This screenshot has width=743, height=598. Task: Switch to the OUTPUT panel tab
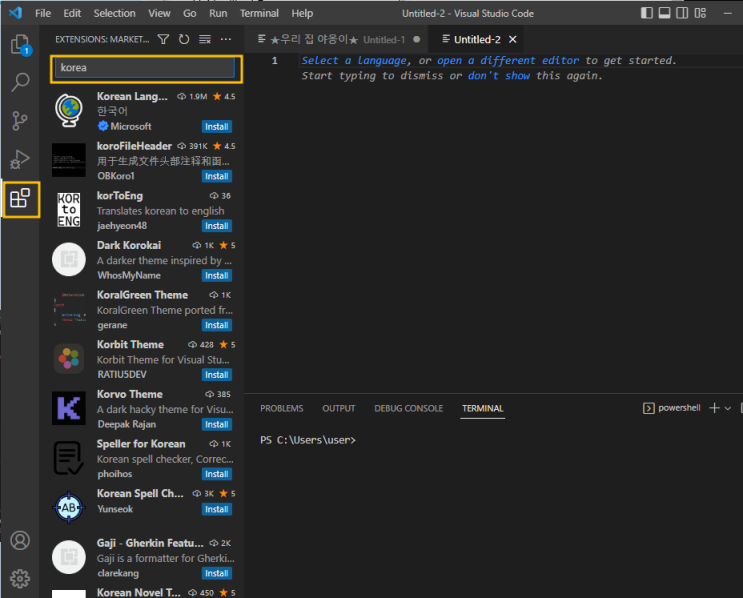tap(338, 408)
